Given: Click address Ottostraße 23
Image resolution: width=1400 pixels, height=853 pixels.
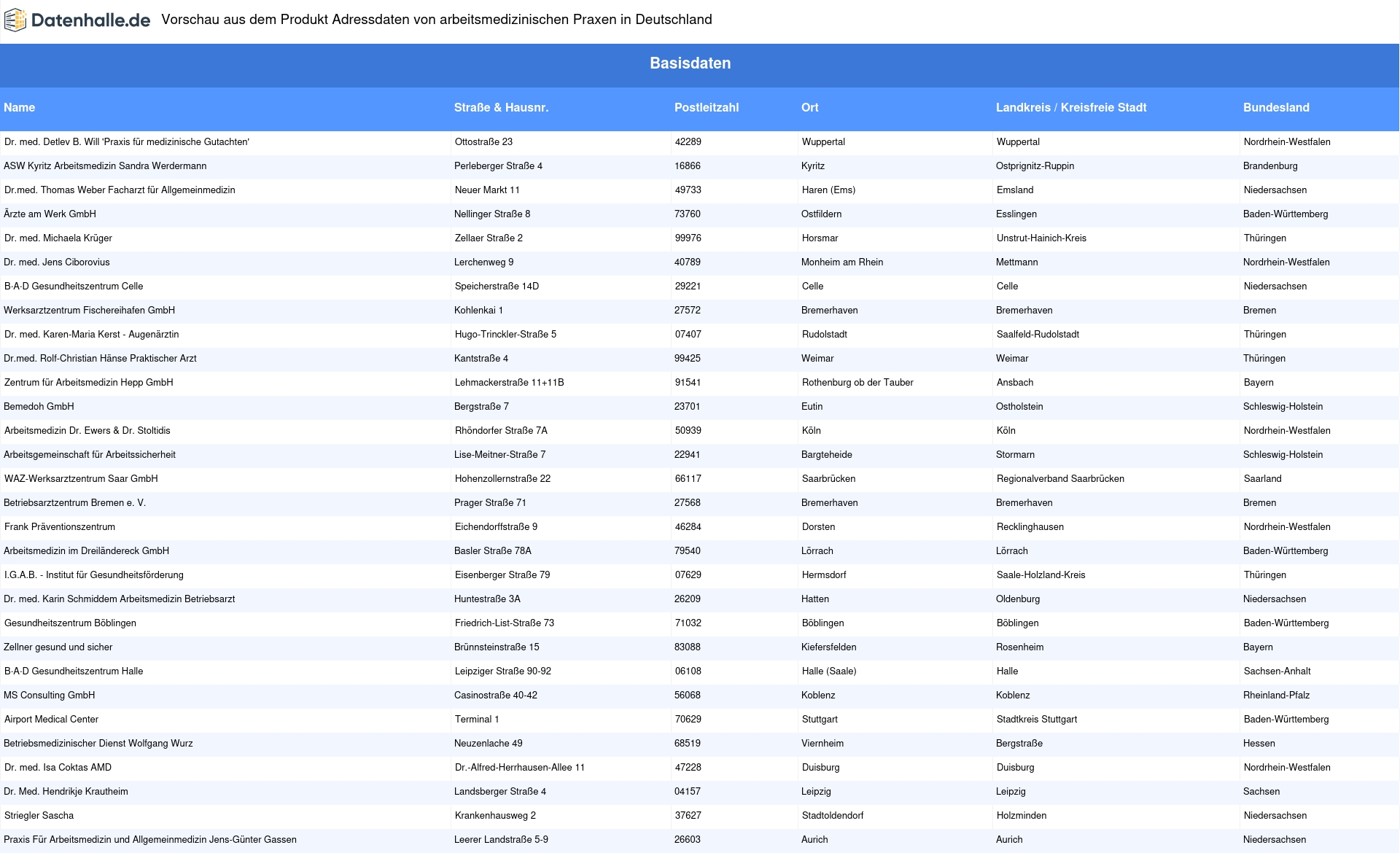Looking at the screenshot, I should tap(483, 142).
